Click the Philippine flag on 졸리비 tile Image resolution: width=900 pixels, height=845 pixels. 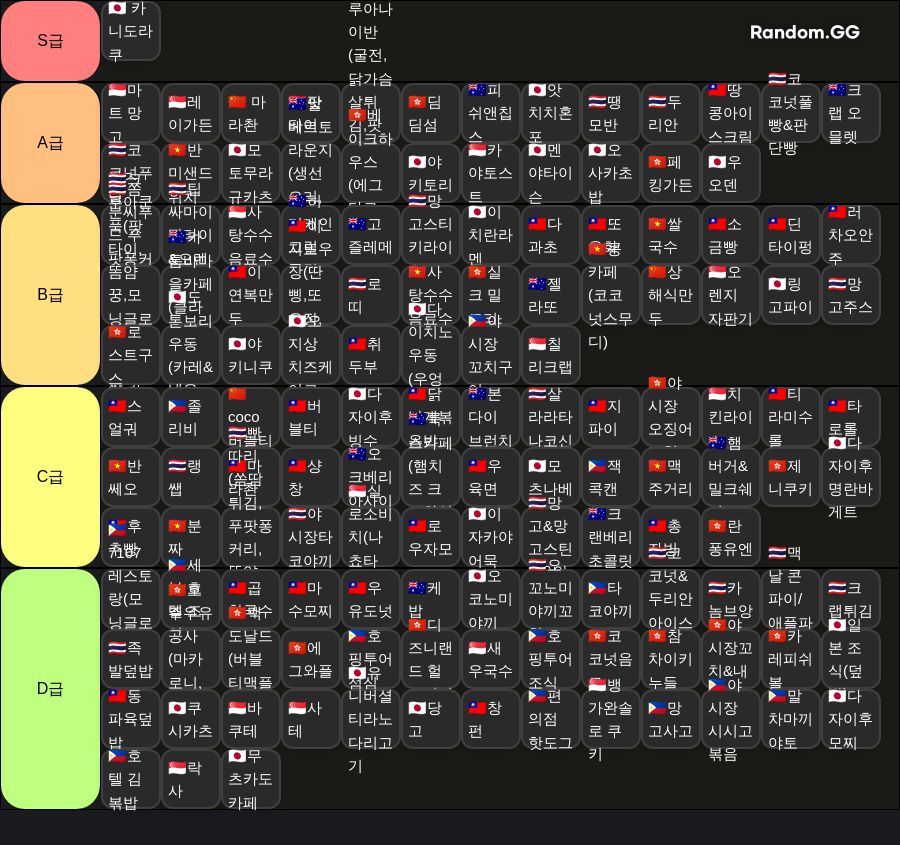pyautogui.click(x=177, y=406)
